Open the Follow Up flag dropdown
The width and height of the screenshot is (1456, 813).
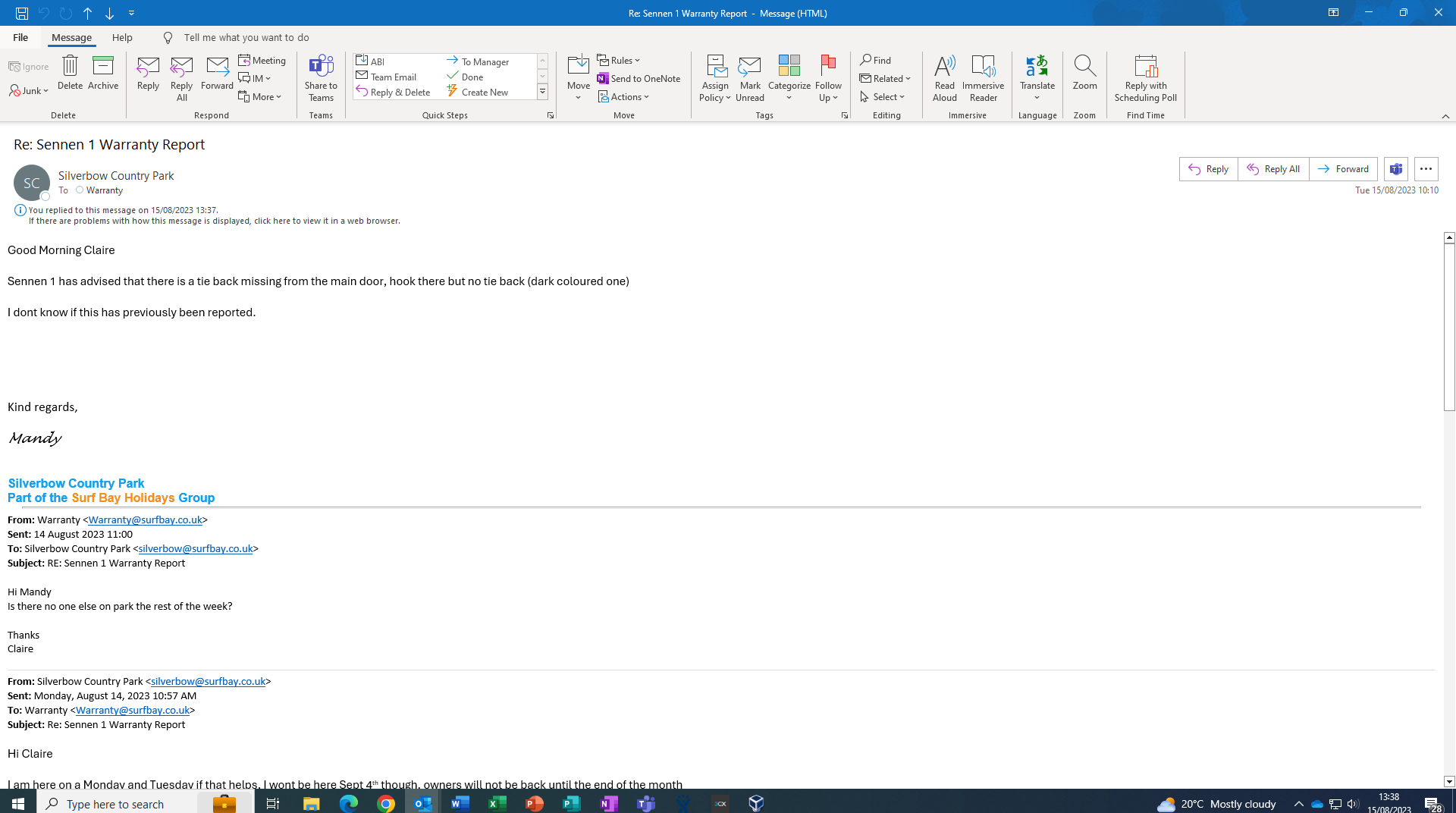pyautogui.click(x=828, y=78)
